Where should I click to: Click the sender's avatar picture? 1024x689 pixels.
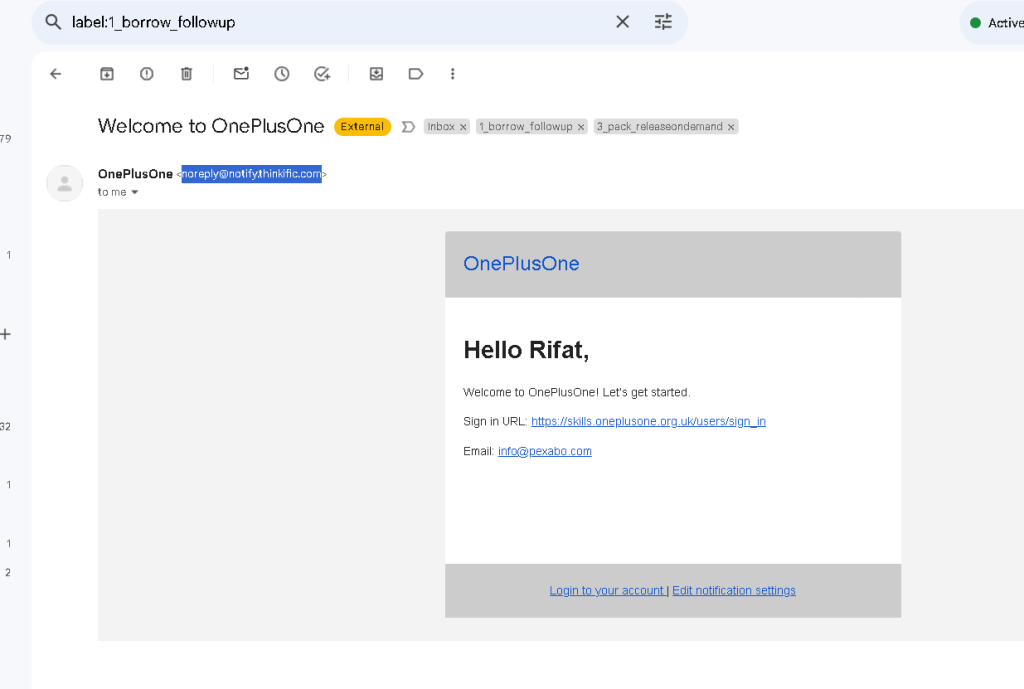pos(65,184)
